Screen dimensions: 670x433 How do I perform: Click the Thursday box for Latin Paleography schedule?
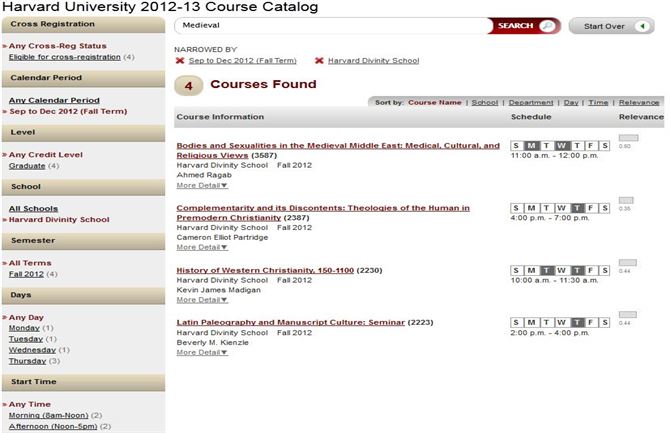[x=577, y=322]
